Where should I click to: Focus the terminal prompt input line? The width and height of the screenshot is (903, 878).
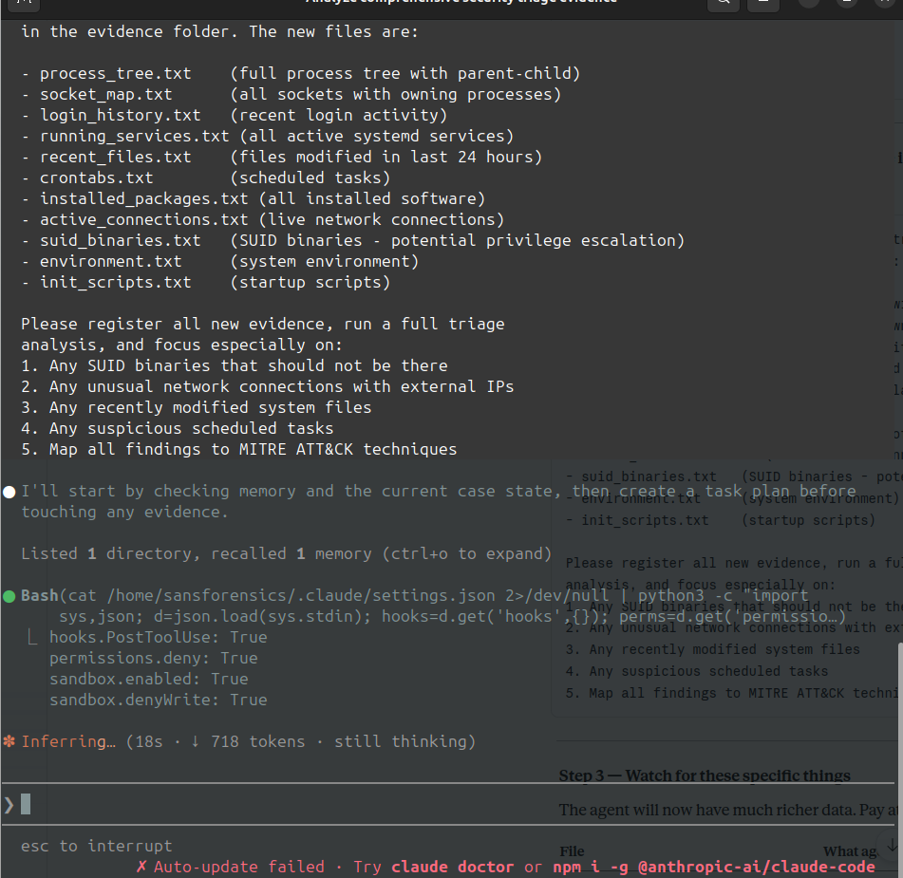449,804
